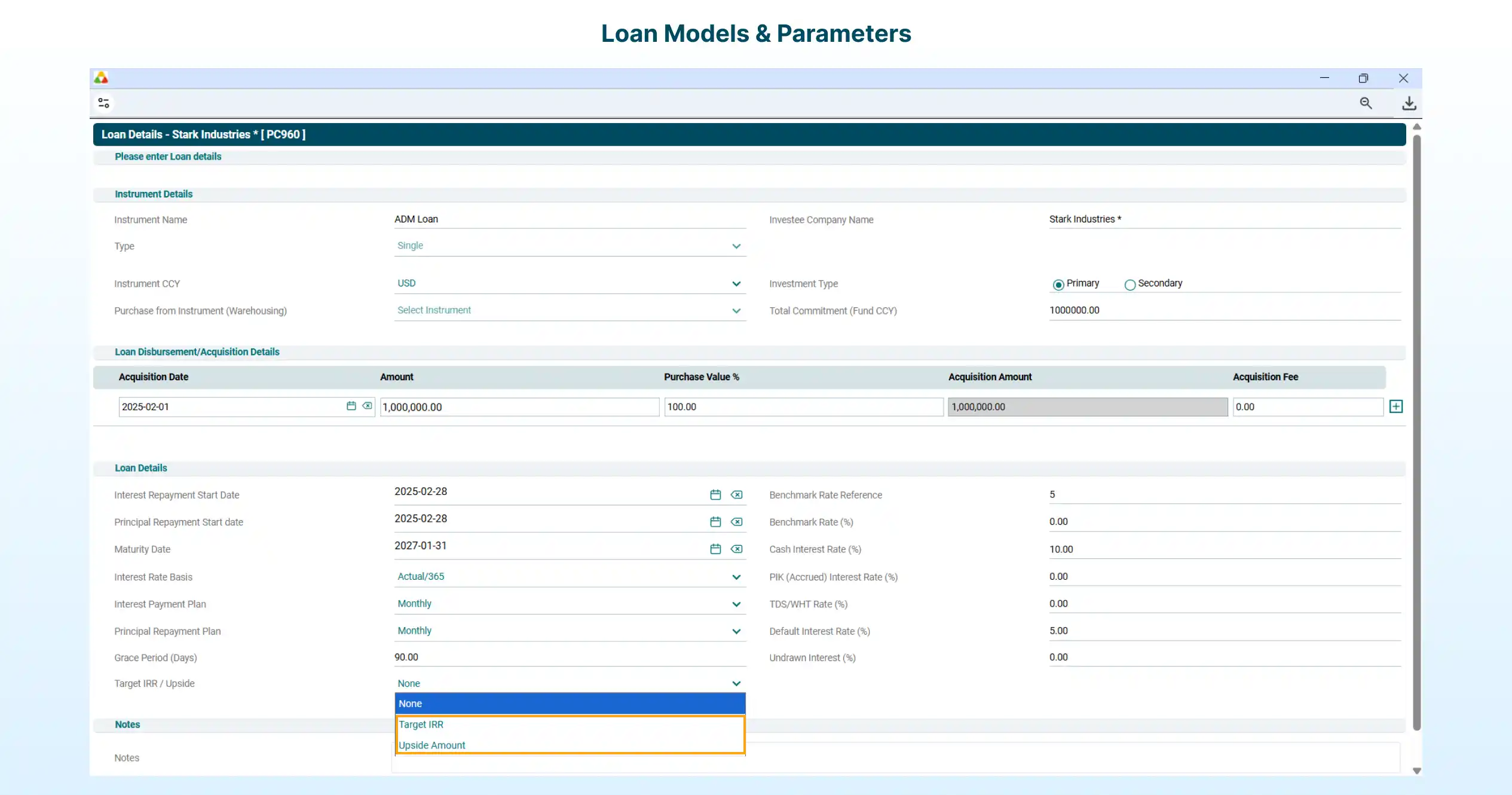1512x795 pixels.
Task: Choose None in the Target IRR list
Action: click(x=570, y=704)
